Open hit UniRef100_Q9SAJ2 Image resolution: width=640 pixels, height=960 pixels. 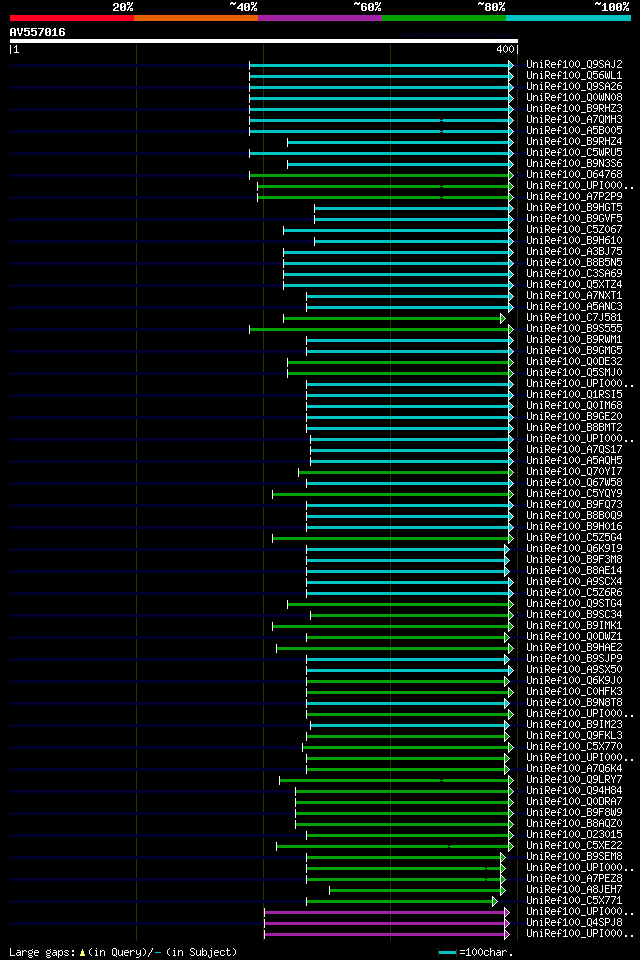(574, 64)
